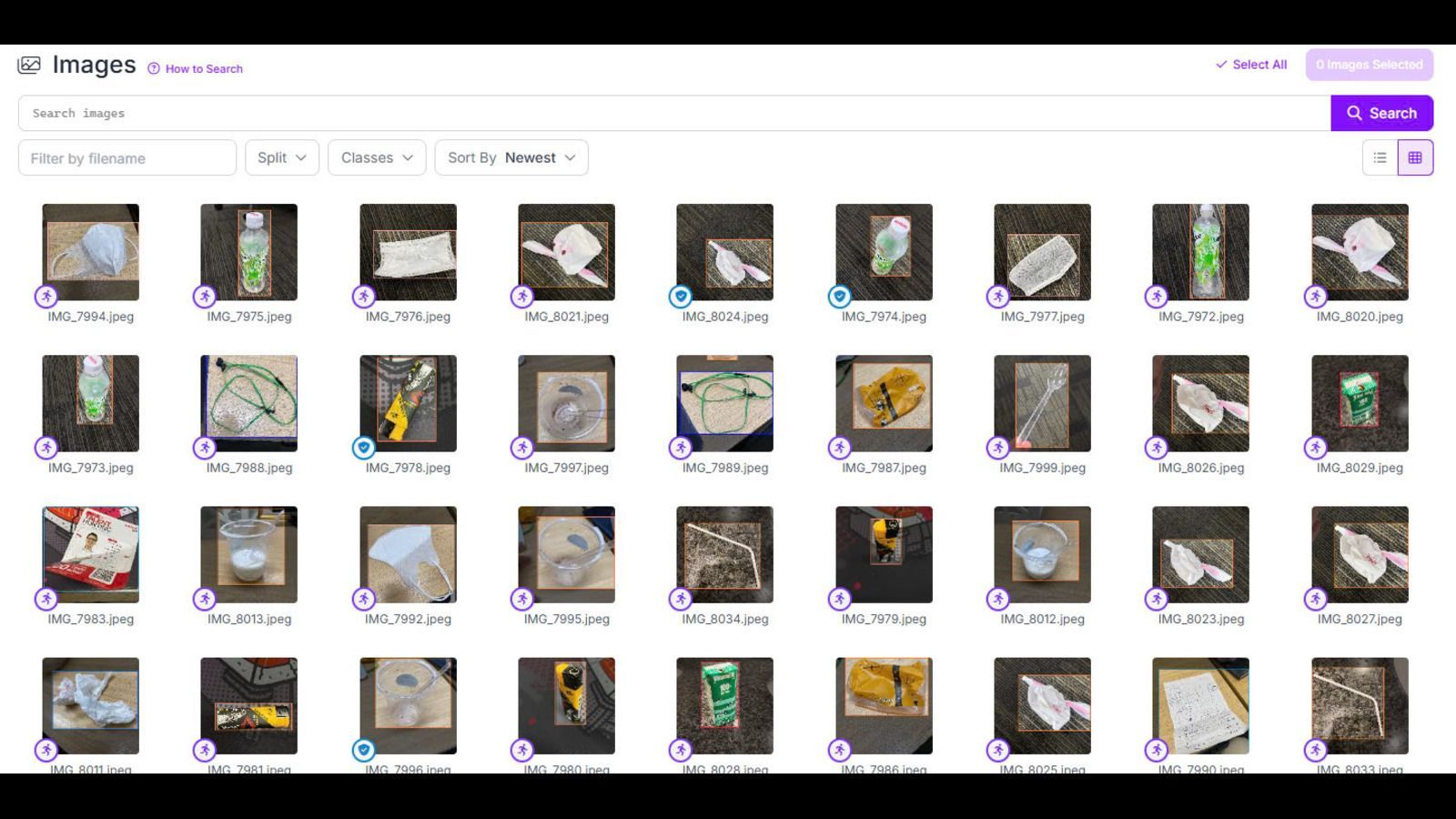Click the 0 Images Selected button
Screen dimensions: 1456x819
coord(1370,65)
